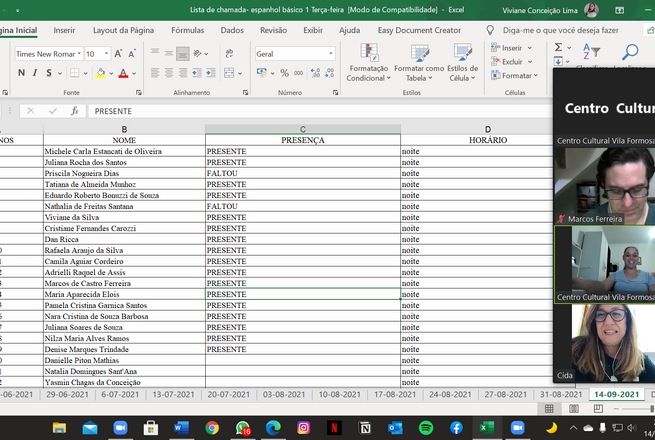Click insert function fx button
This screenshot has width=655, height=440.
coord(75,111)
